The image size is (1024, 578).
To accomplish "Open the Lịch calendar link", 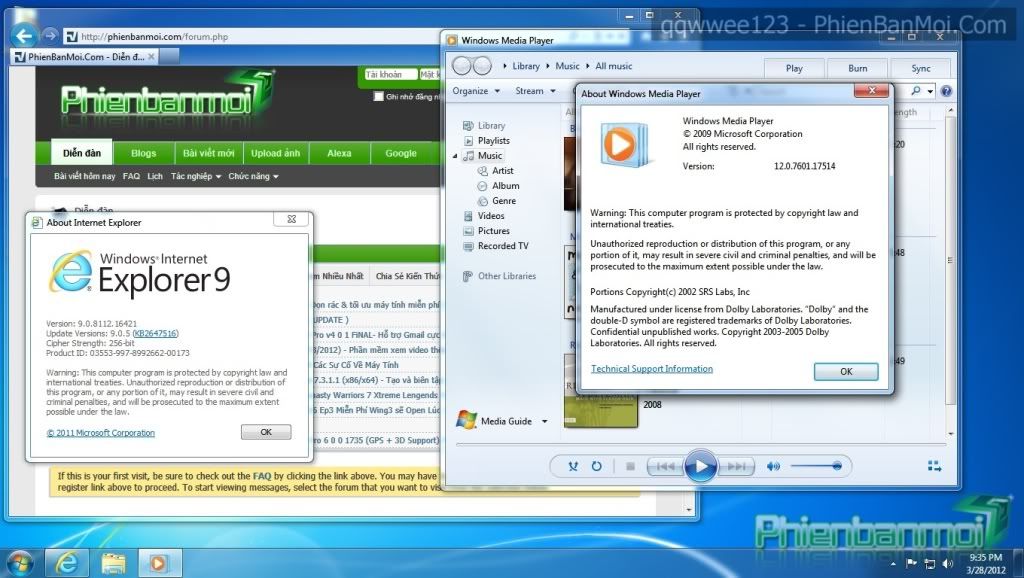I will (x=155, y=176).
